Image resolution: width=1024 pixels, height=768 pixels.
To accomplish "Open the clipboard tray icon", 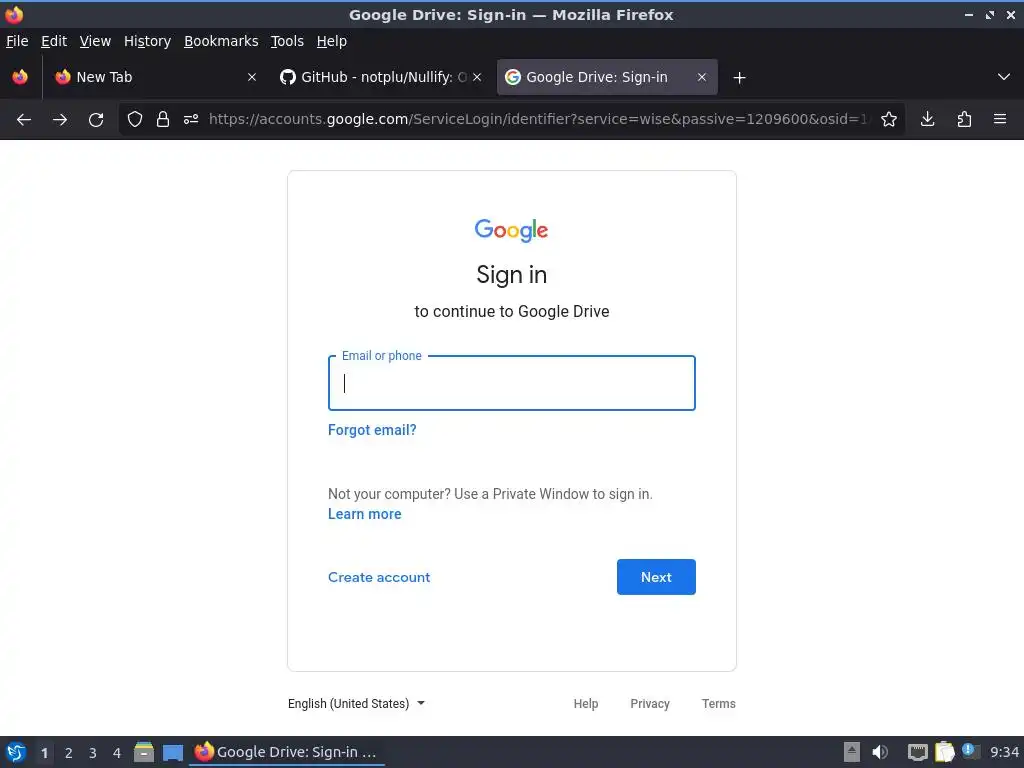I will coord(944,752).
